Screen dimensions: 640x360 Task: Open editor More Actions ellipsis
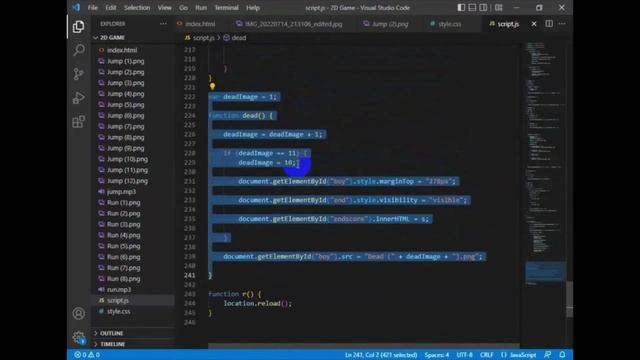(x=562, y=24)
